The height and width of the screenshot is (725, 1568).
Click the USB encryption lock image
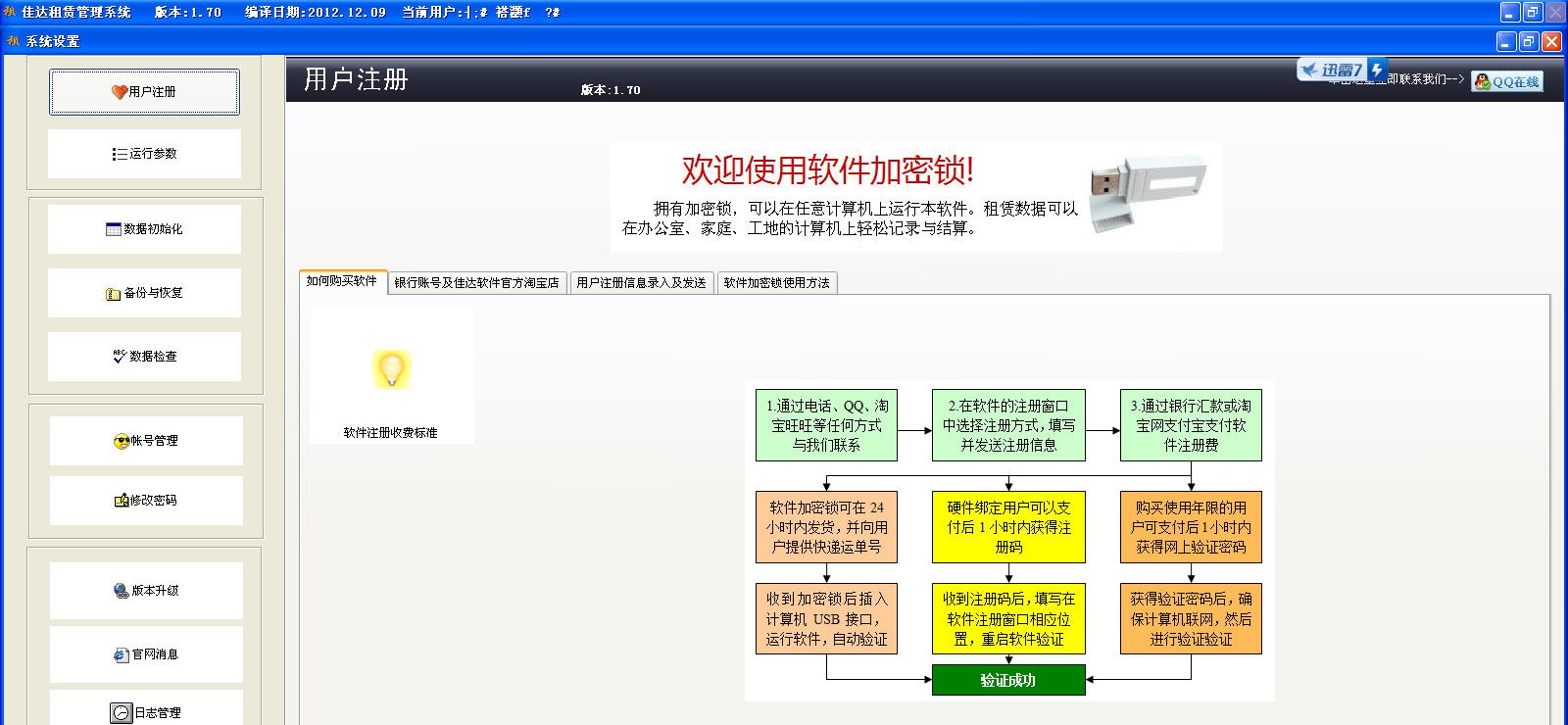1148,196
